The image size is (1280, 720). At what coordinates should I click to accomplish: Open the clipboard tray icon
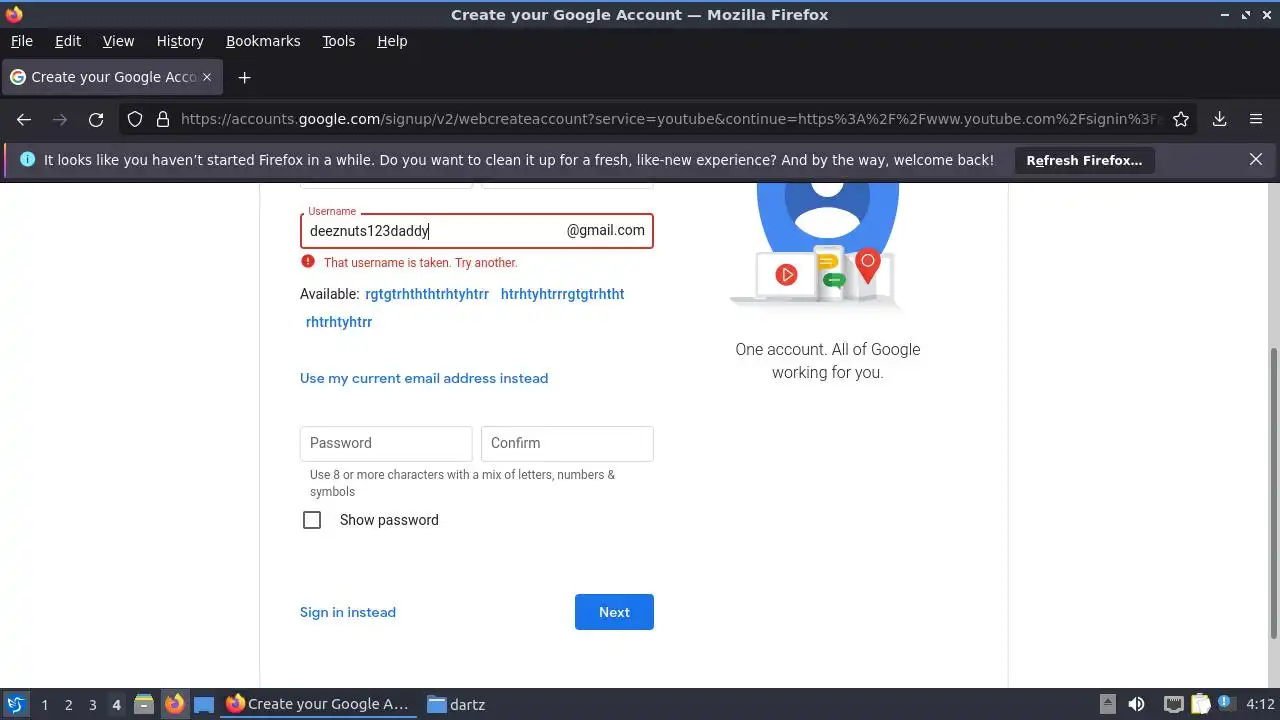point(1200,704)
